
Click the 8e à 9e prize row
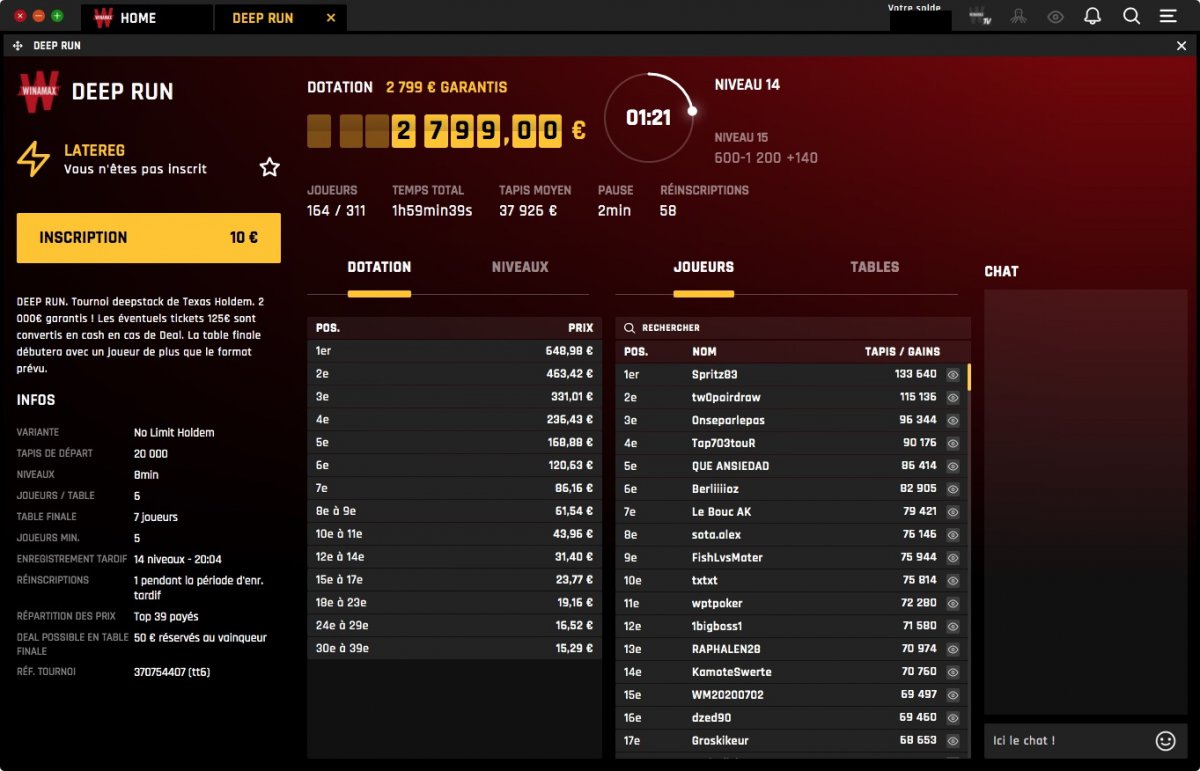tap(455, 511)
